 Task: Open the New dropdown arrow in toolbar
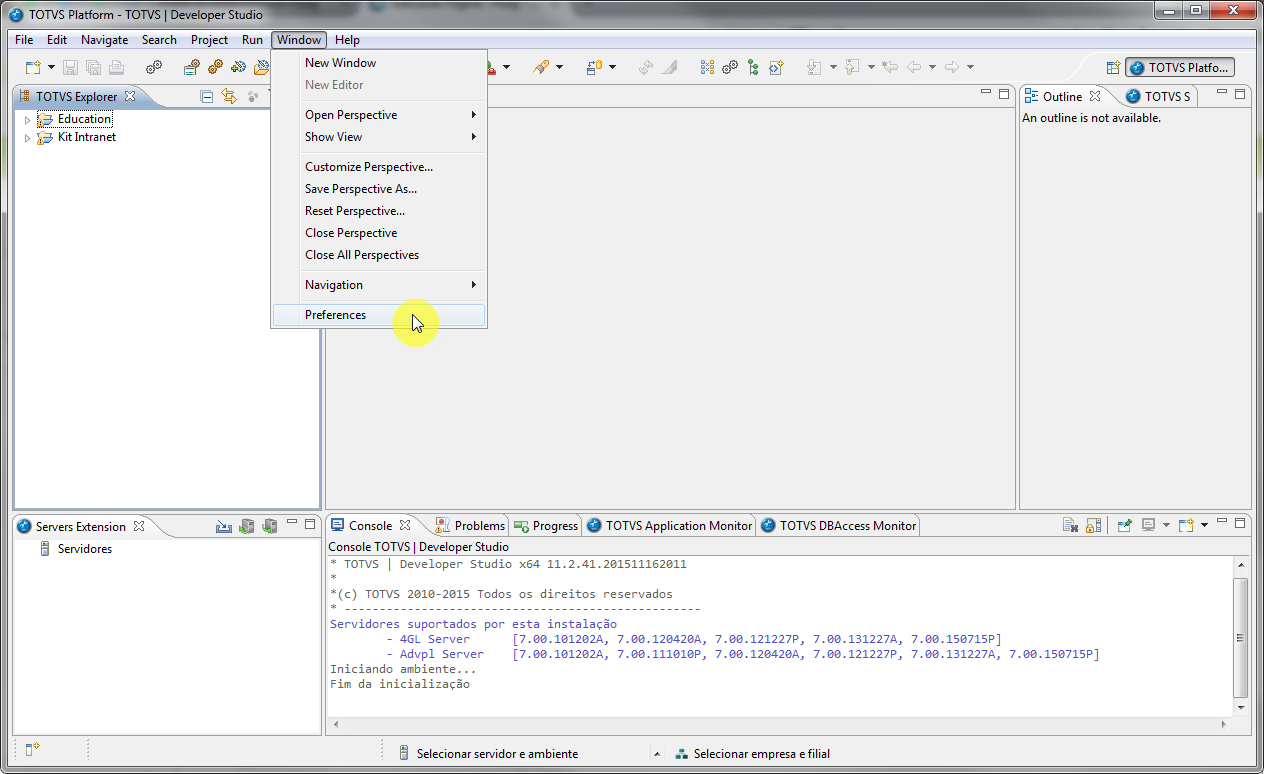tap(51, 67)
